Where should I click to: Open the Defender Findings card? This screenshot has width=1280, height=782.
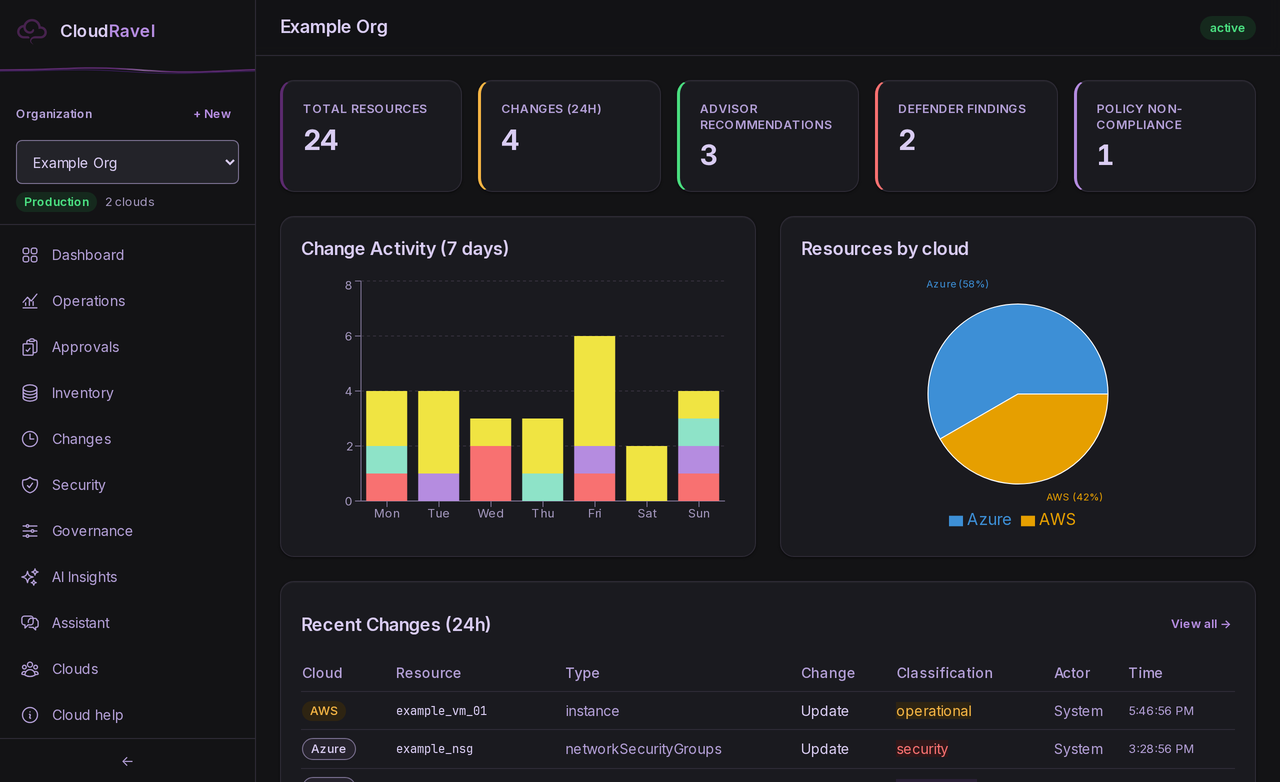pos(966,136)
